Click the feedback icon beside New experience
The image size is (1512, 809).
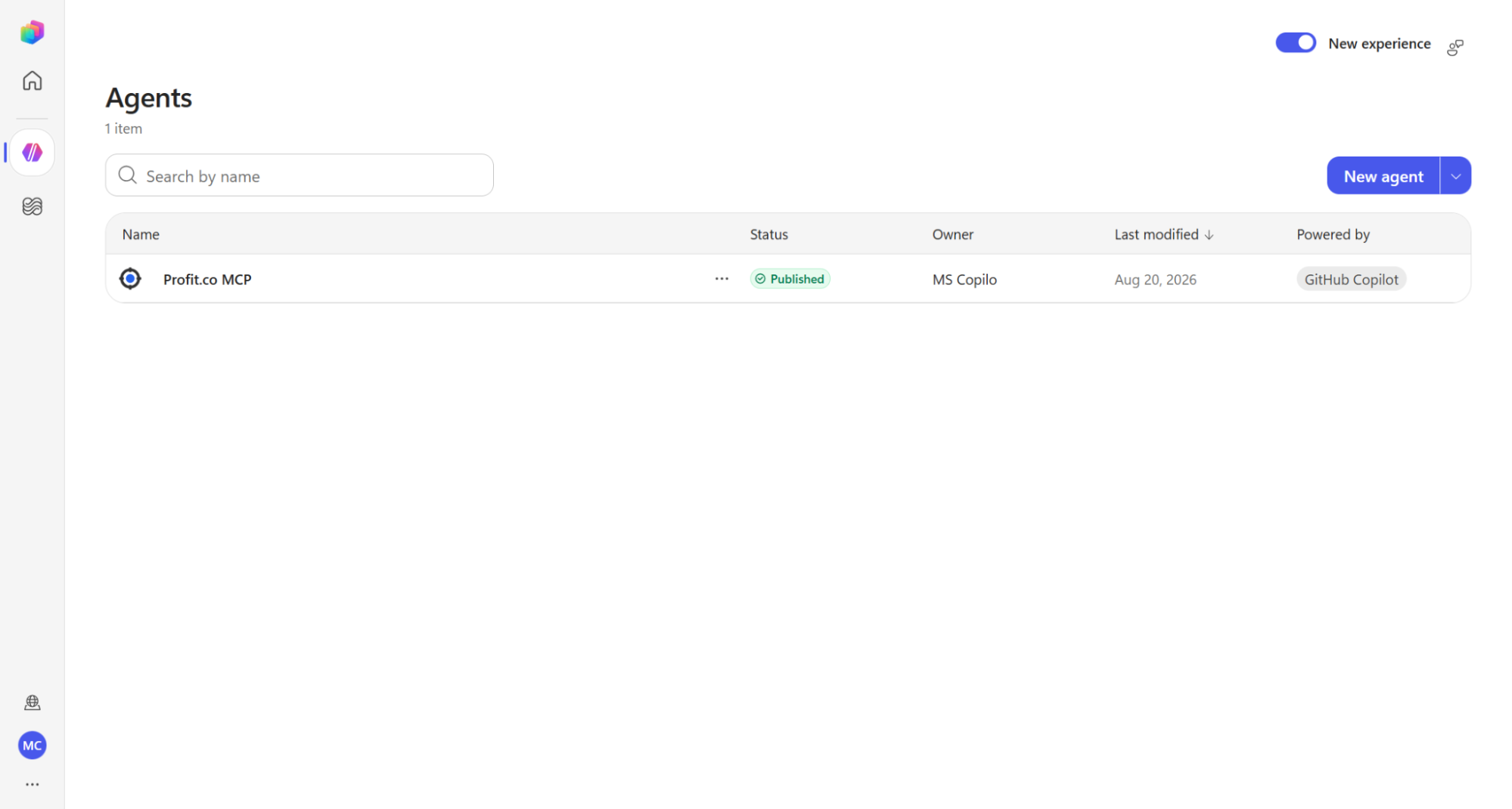click(1455, 47)
